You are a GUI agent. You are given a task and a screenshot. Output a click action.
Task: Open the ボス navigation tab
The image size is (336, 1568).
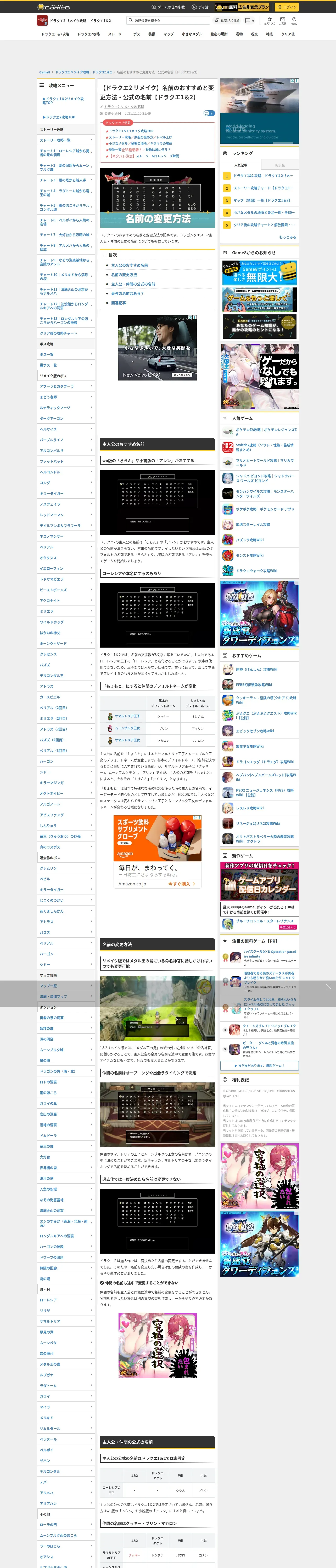(x=137, y=34)
